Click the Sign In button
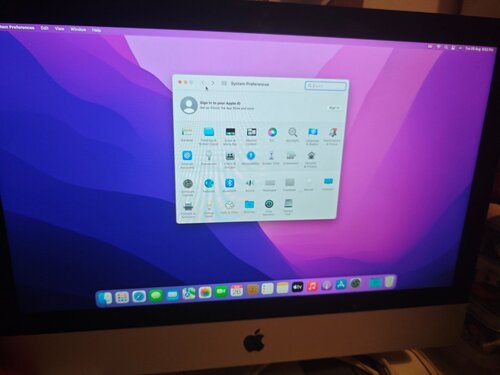The image size is (500, 375). tap(334, 108)
